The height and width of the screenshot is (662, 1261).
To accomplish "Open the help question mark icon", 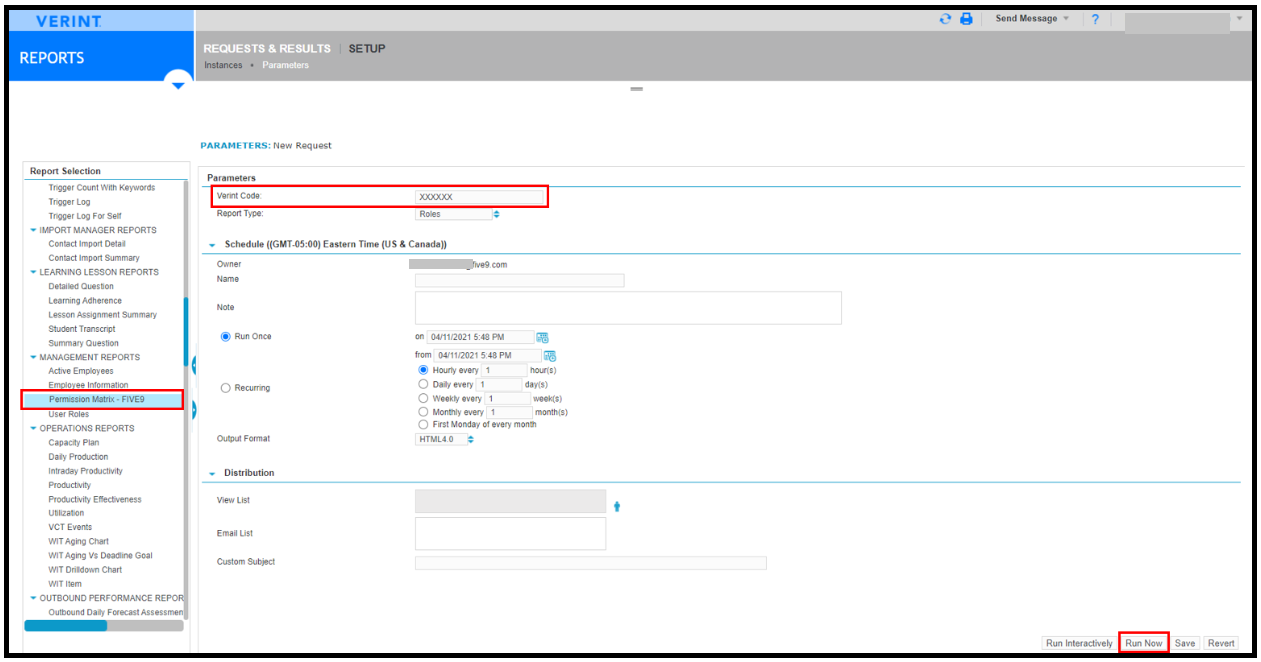I will tap(1095, 19).
